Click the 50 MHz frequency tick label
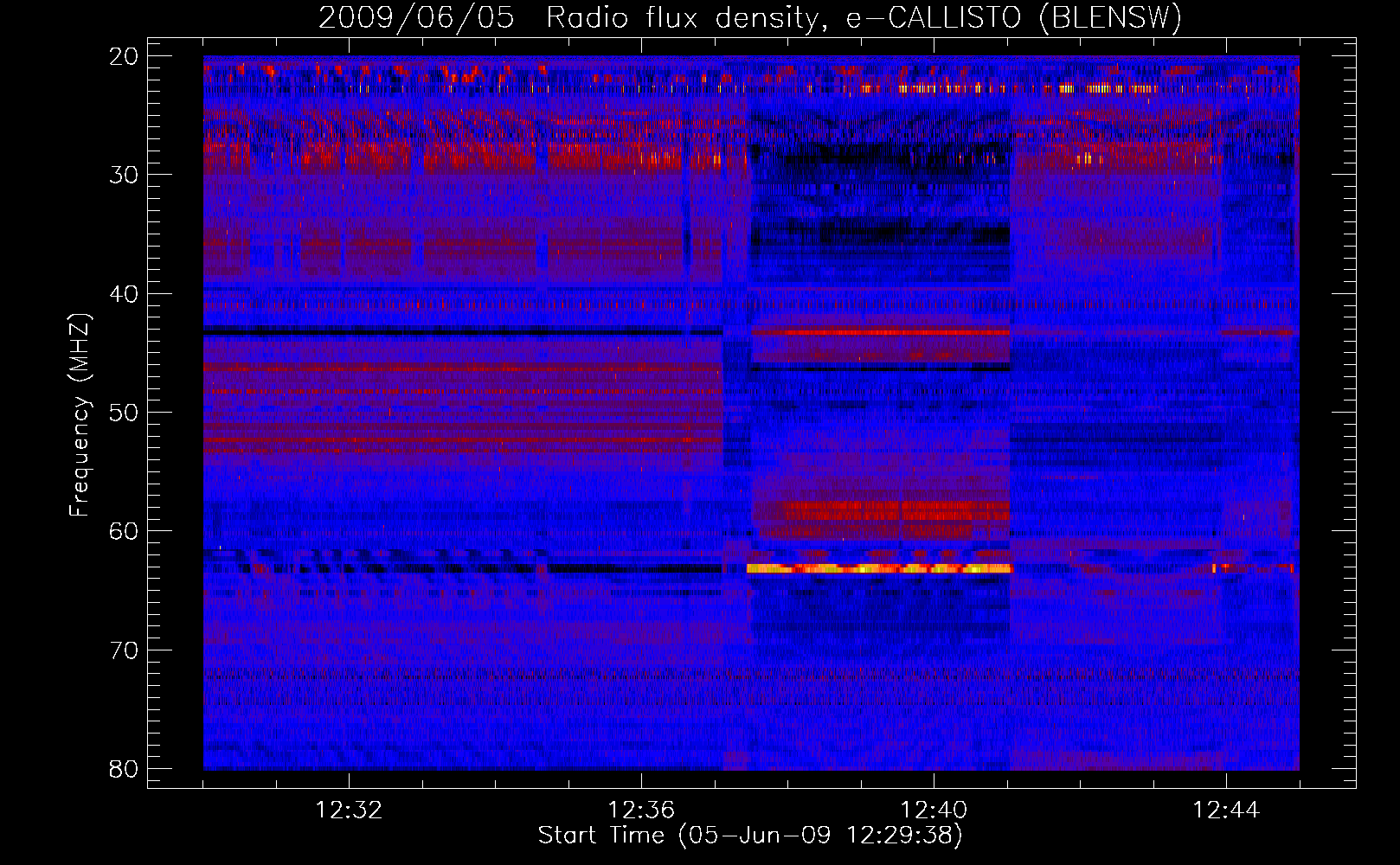The height and width of the screenshot is (865, 1400). click(125, 413)
